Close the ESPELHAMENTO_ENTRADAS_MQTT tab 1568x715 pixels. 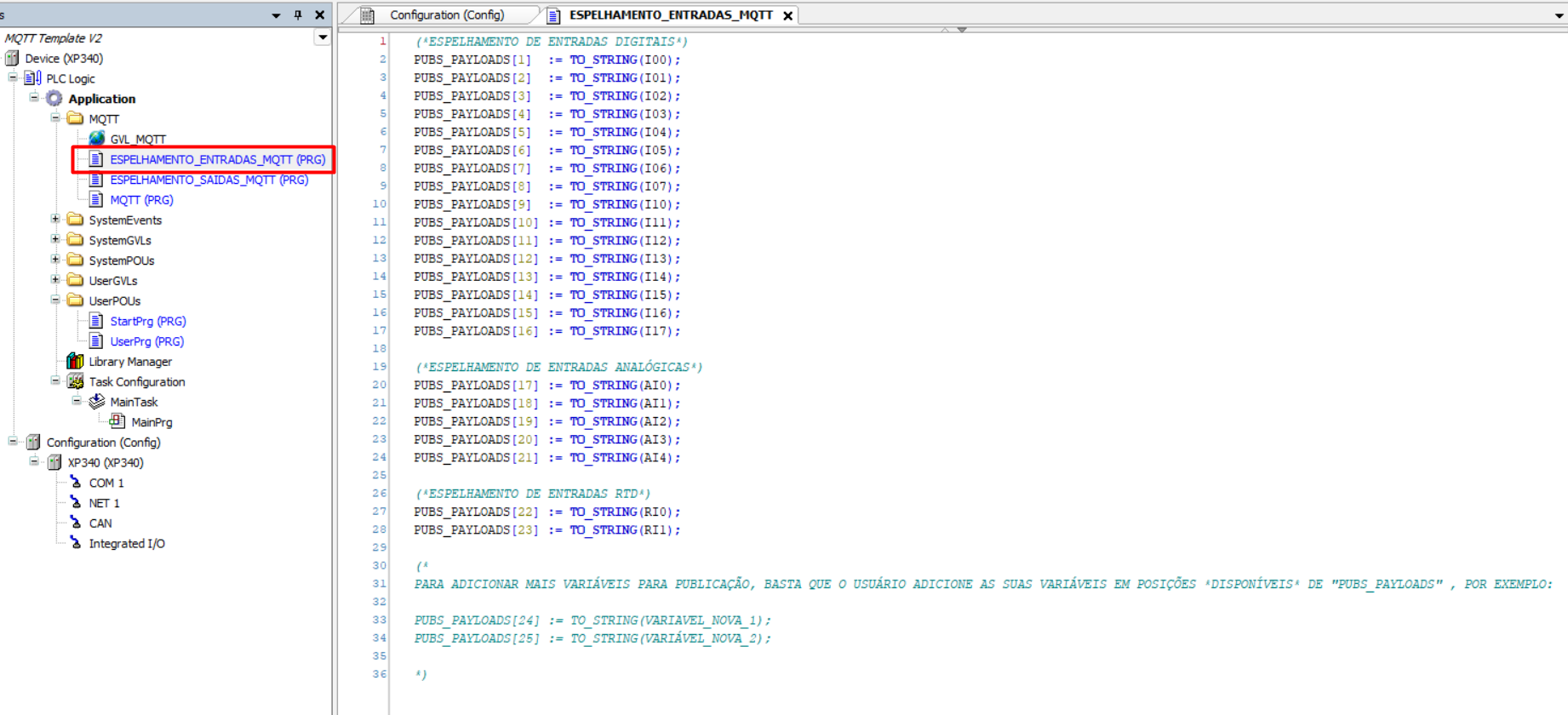click(x=788, y=15)
